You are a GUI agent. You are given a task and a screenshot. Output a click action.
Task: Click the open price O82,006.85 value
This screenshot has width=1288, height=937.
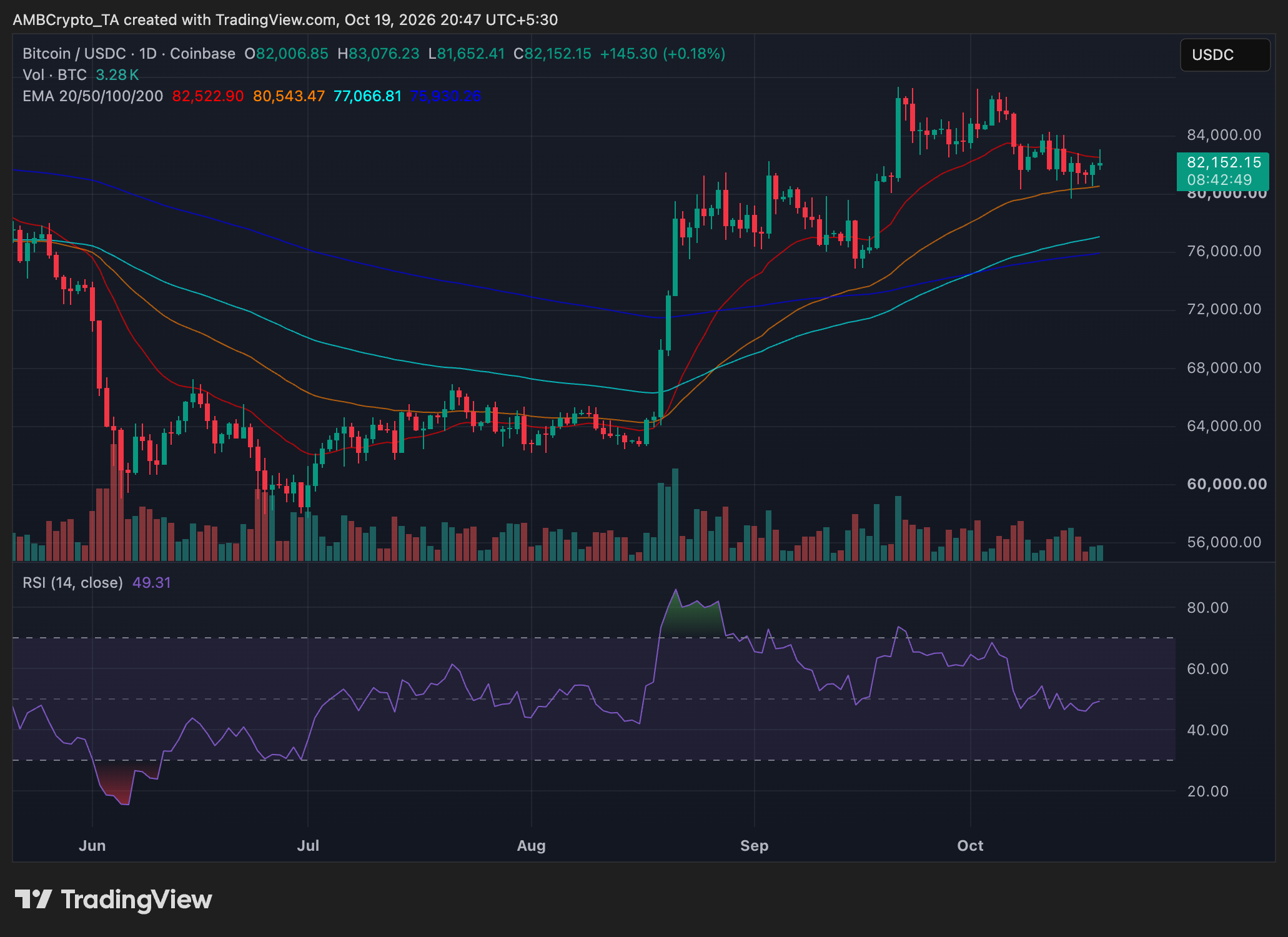(286, 54)
